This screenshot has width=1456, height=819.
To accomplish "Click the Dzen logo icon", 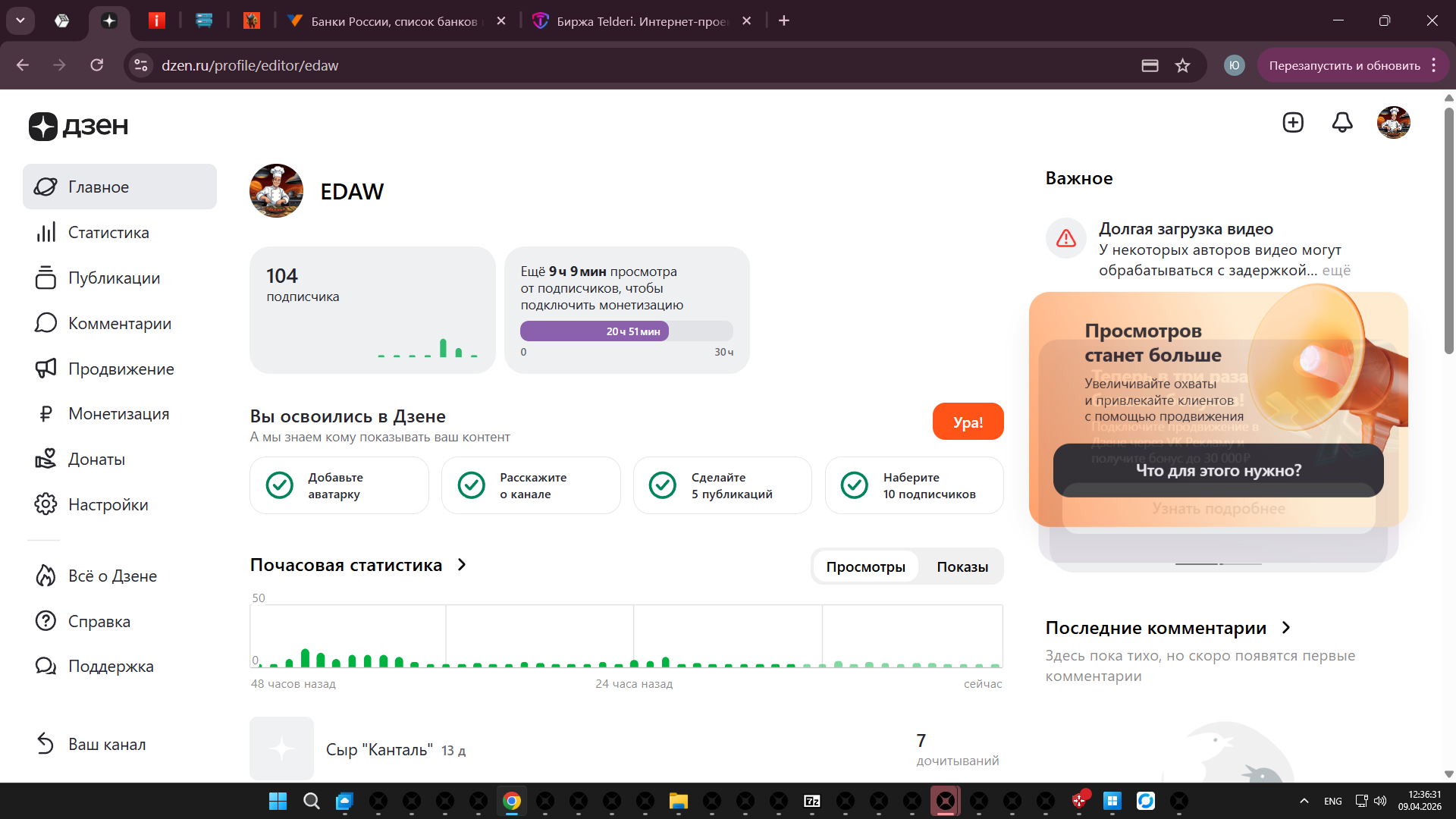I will point(43,126).
